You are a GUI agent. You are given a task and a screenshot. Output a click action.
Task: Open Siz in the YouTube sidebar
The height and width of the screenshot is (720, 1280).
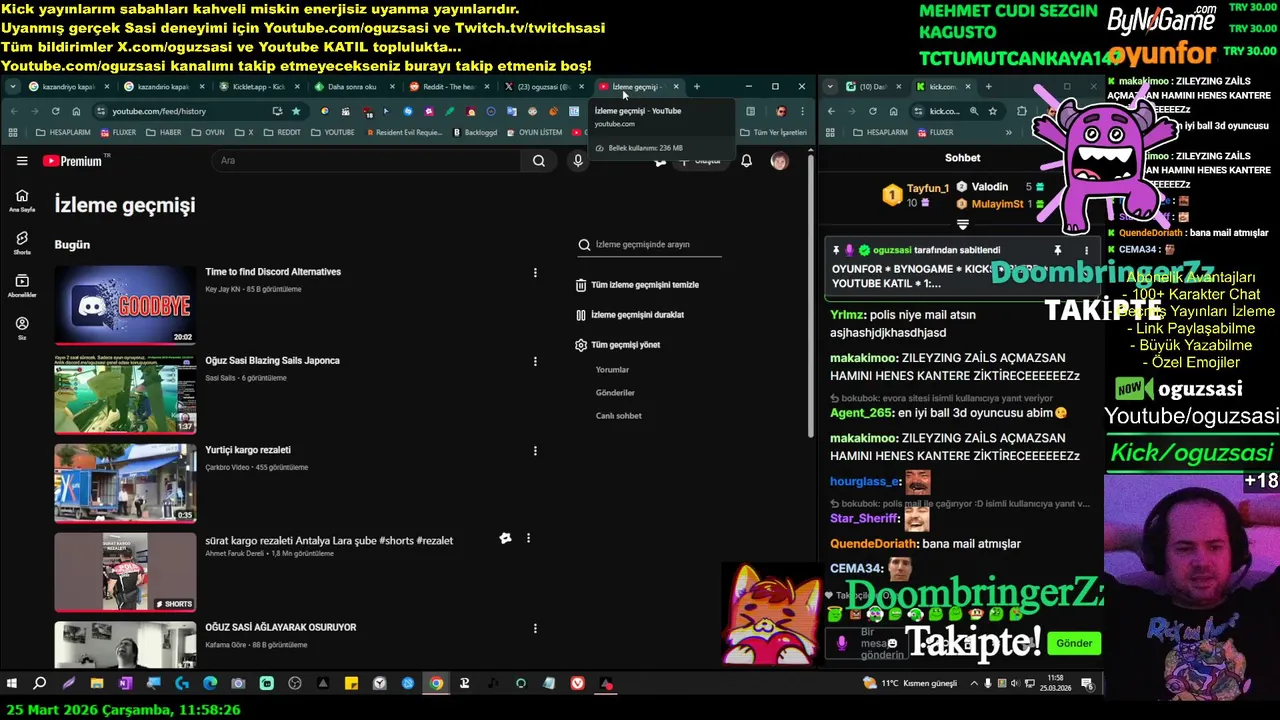[22, 329]
